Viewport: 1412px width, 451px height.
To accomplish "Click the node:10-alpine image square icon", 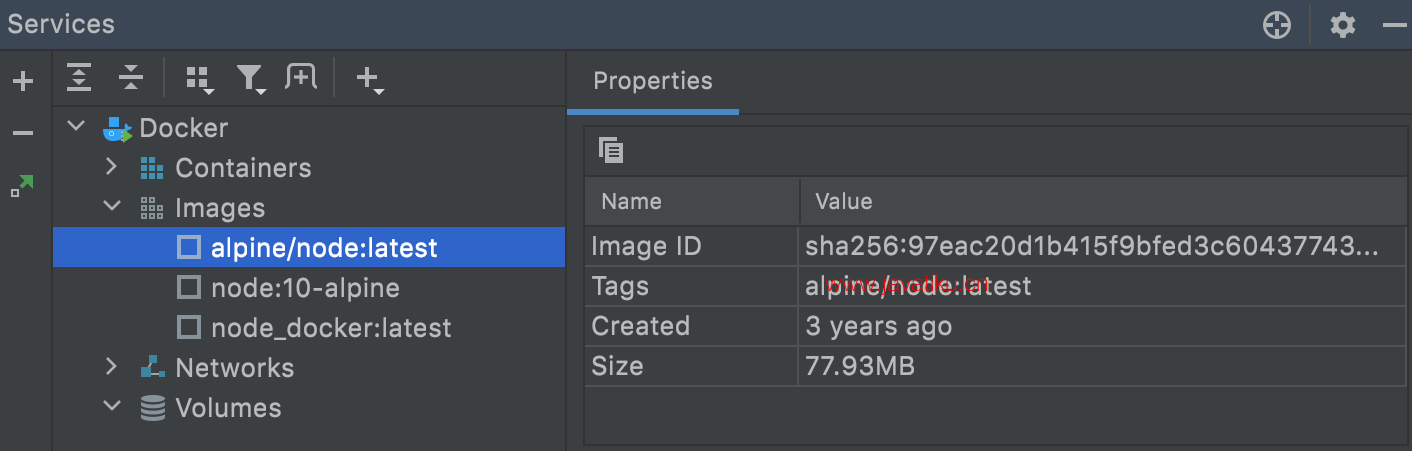I will (188, 288).
